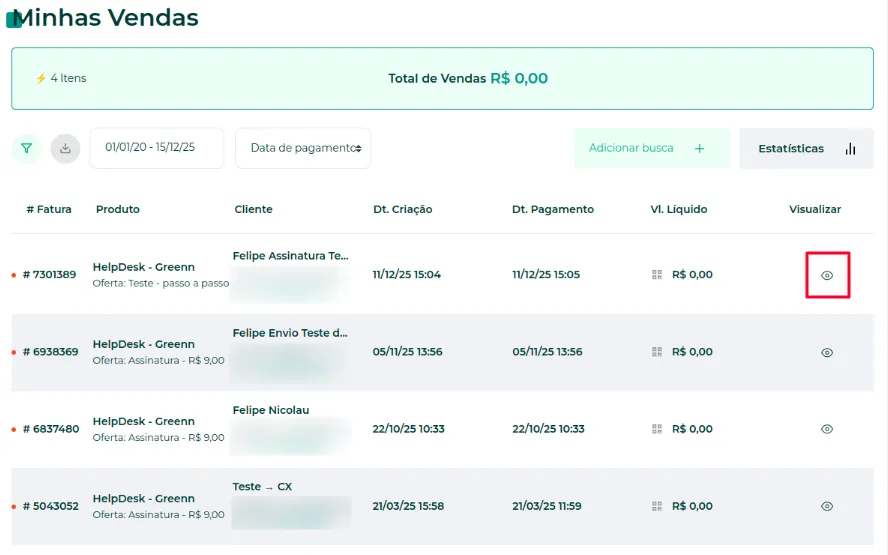888x555 pixels.
Task: Click the Adicionar busca button
Action: coord(652,148)
